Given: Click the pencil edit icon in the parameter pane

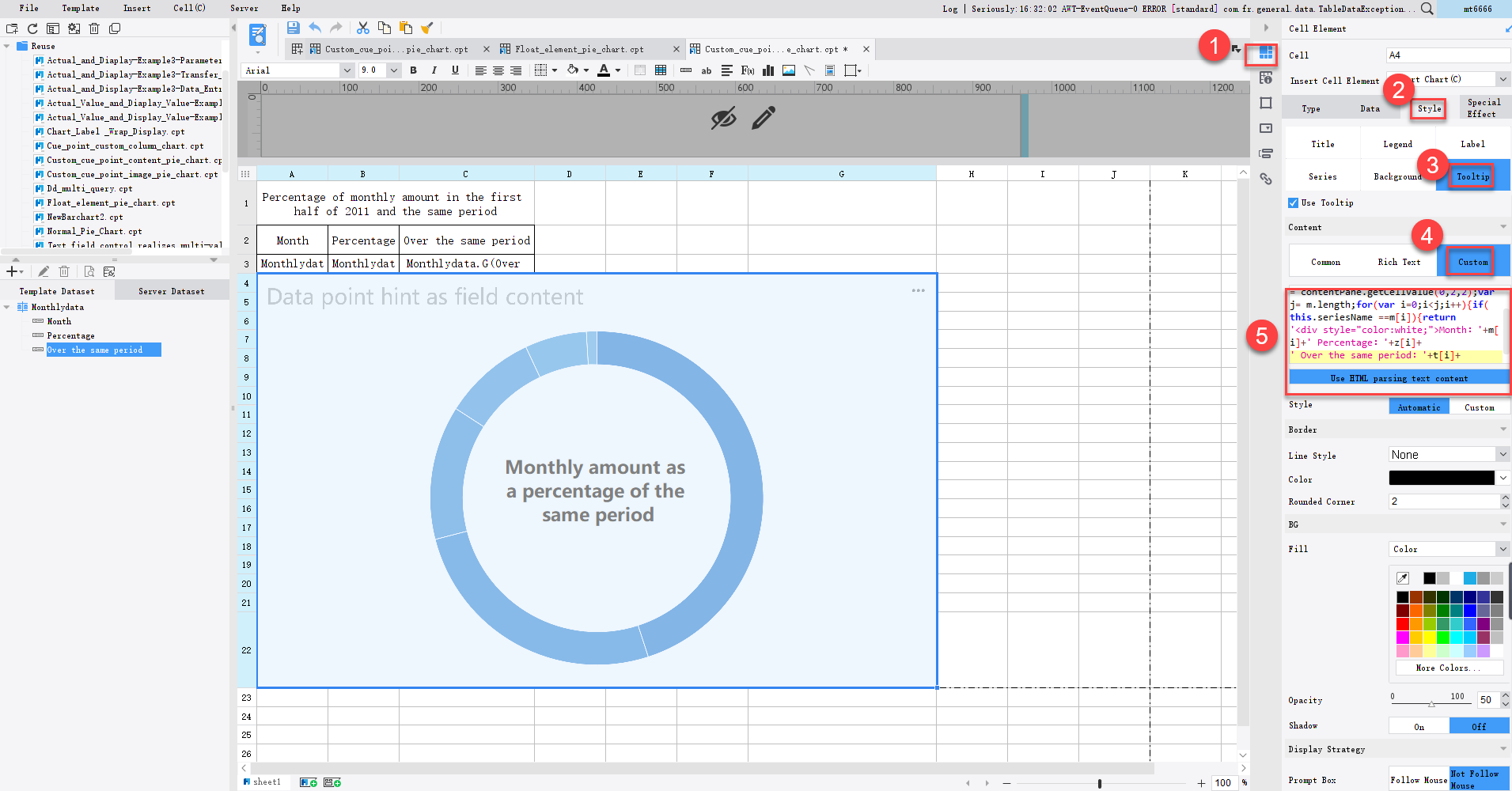Looking at the screenshot, I should pos(764,118).
